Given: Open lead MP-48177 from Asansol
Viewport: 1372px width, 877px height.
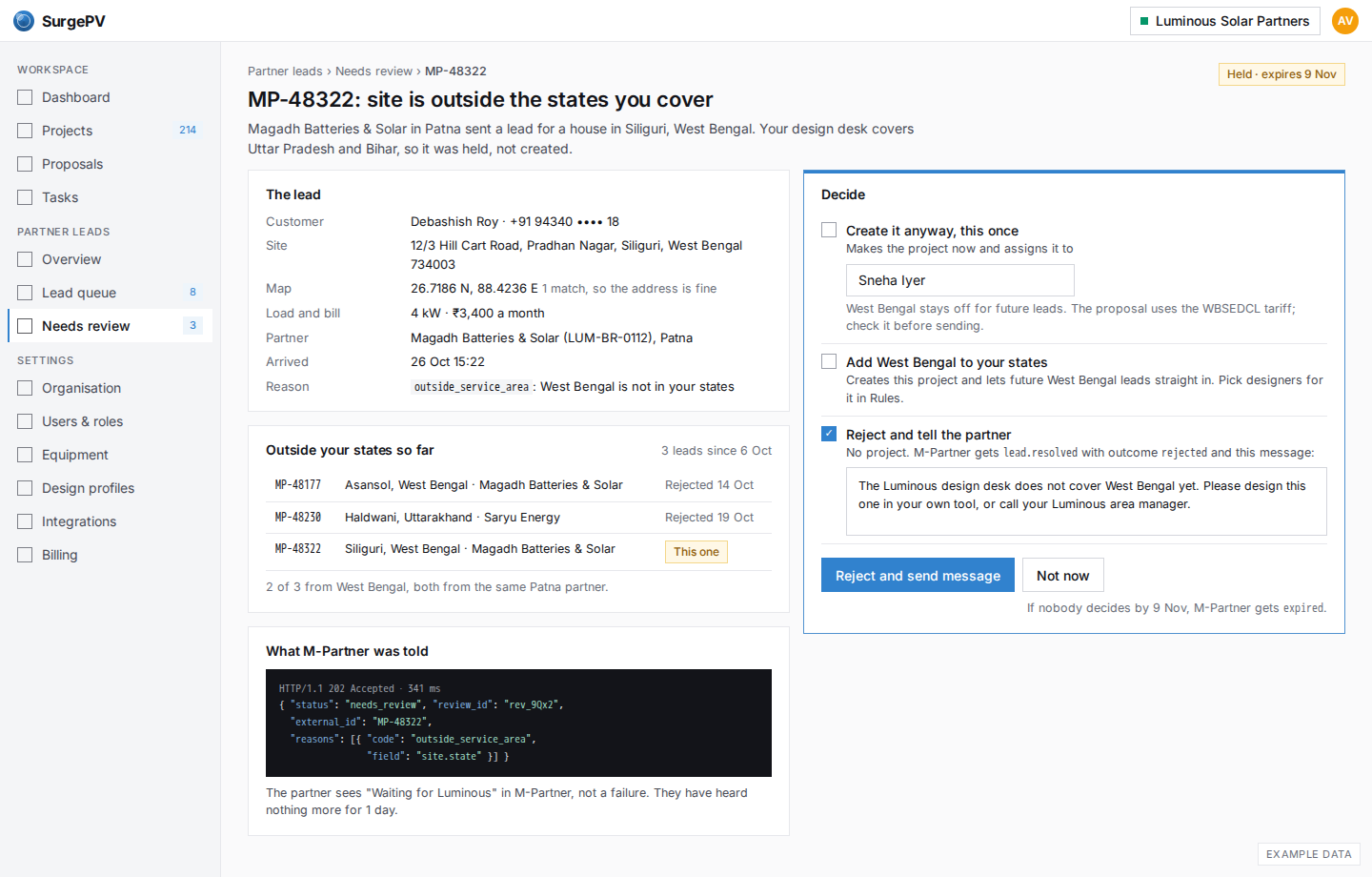Looking at the screenshot, I should click(518, 485).
